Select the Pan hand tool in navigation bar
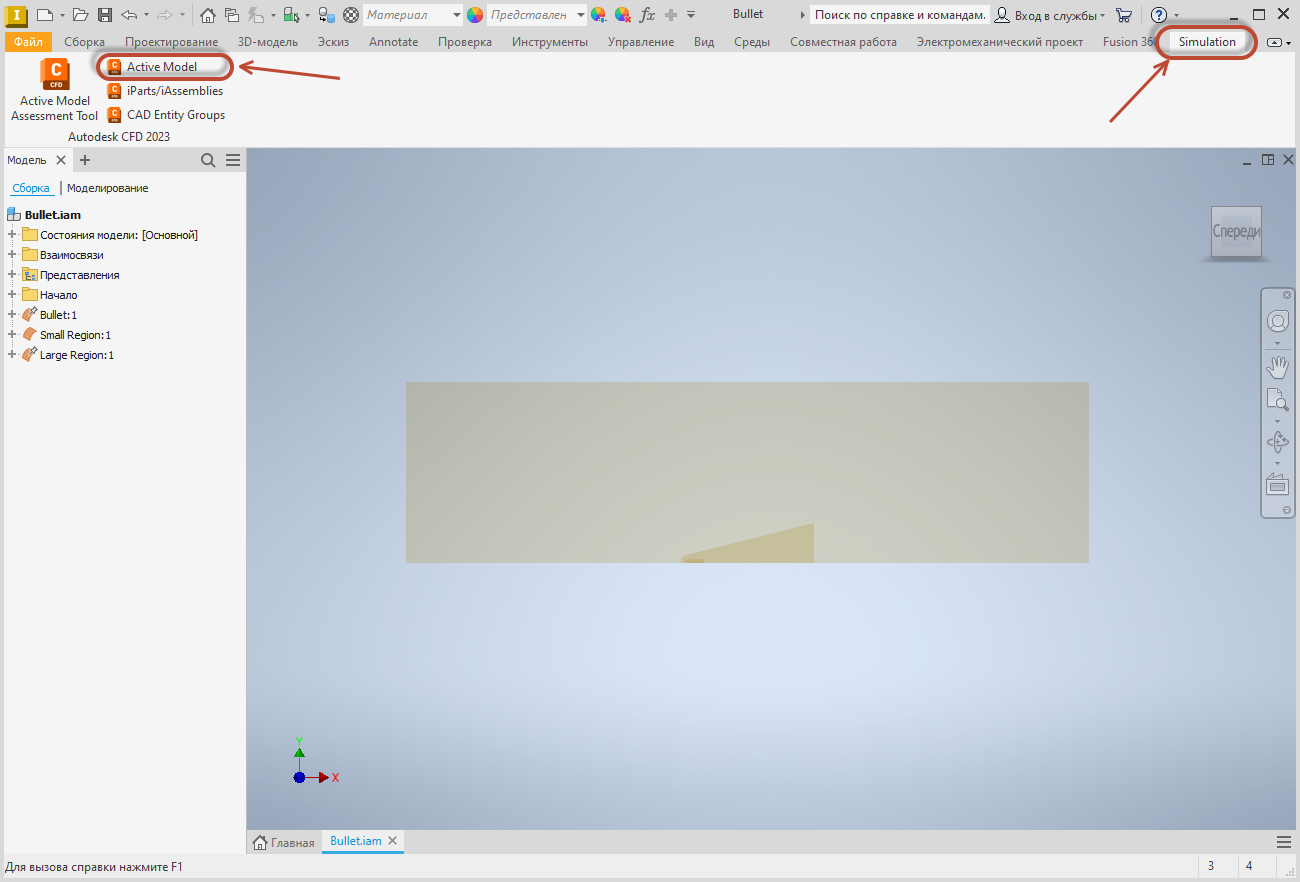 tap(1278, 366)
